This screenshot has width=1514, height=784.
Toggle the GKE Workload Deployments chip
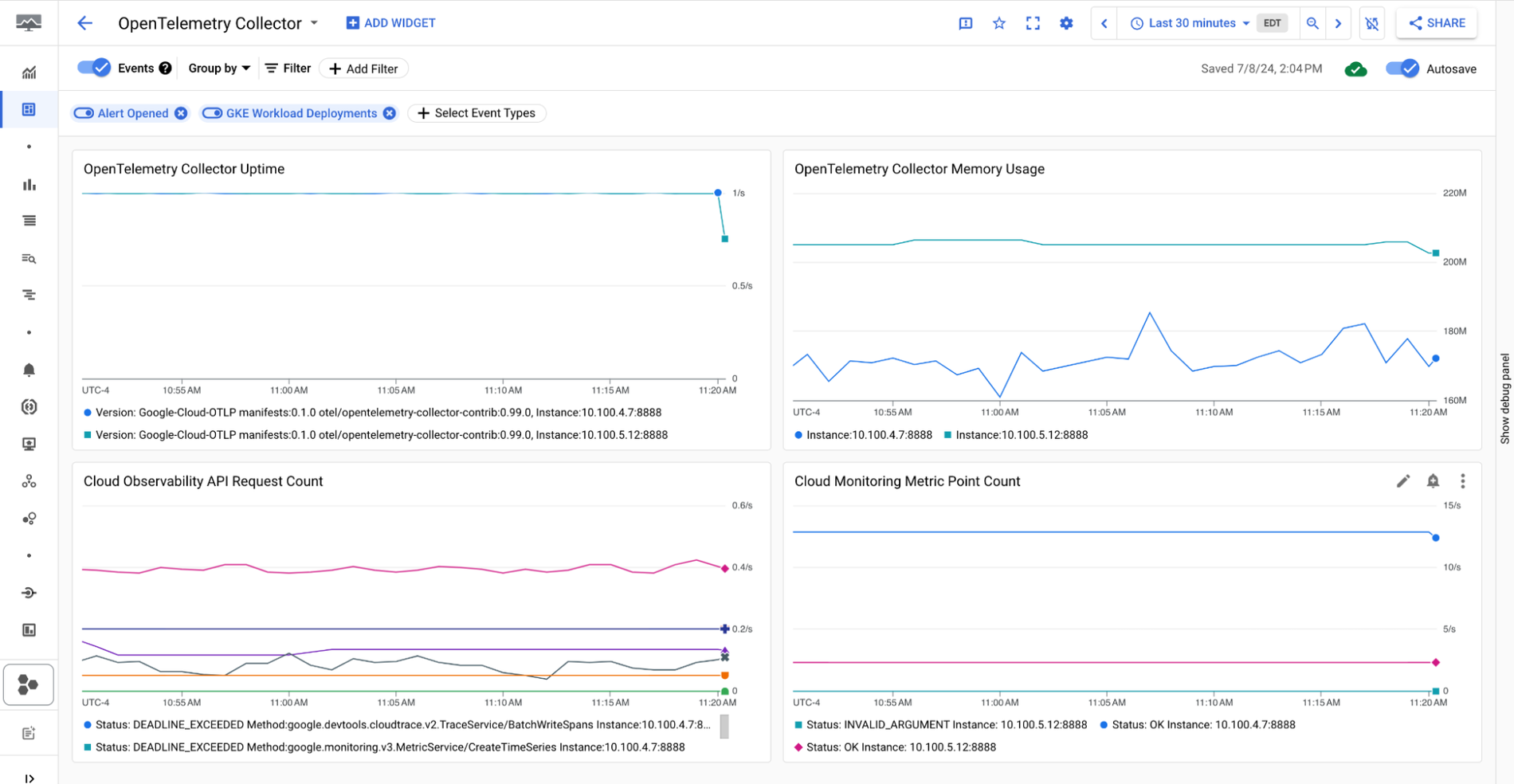pyautogui.click(x=212, y=113)
